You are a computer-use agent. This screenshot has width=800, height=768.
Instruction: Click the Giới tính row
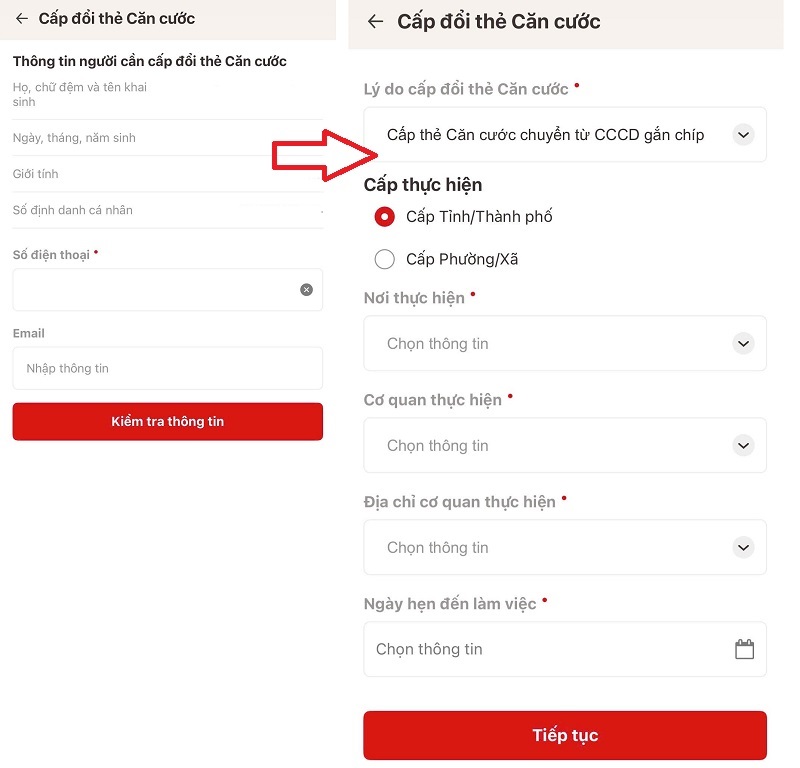[167, 174]
